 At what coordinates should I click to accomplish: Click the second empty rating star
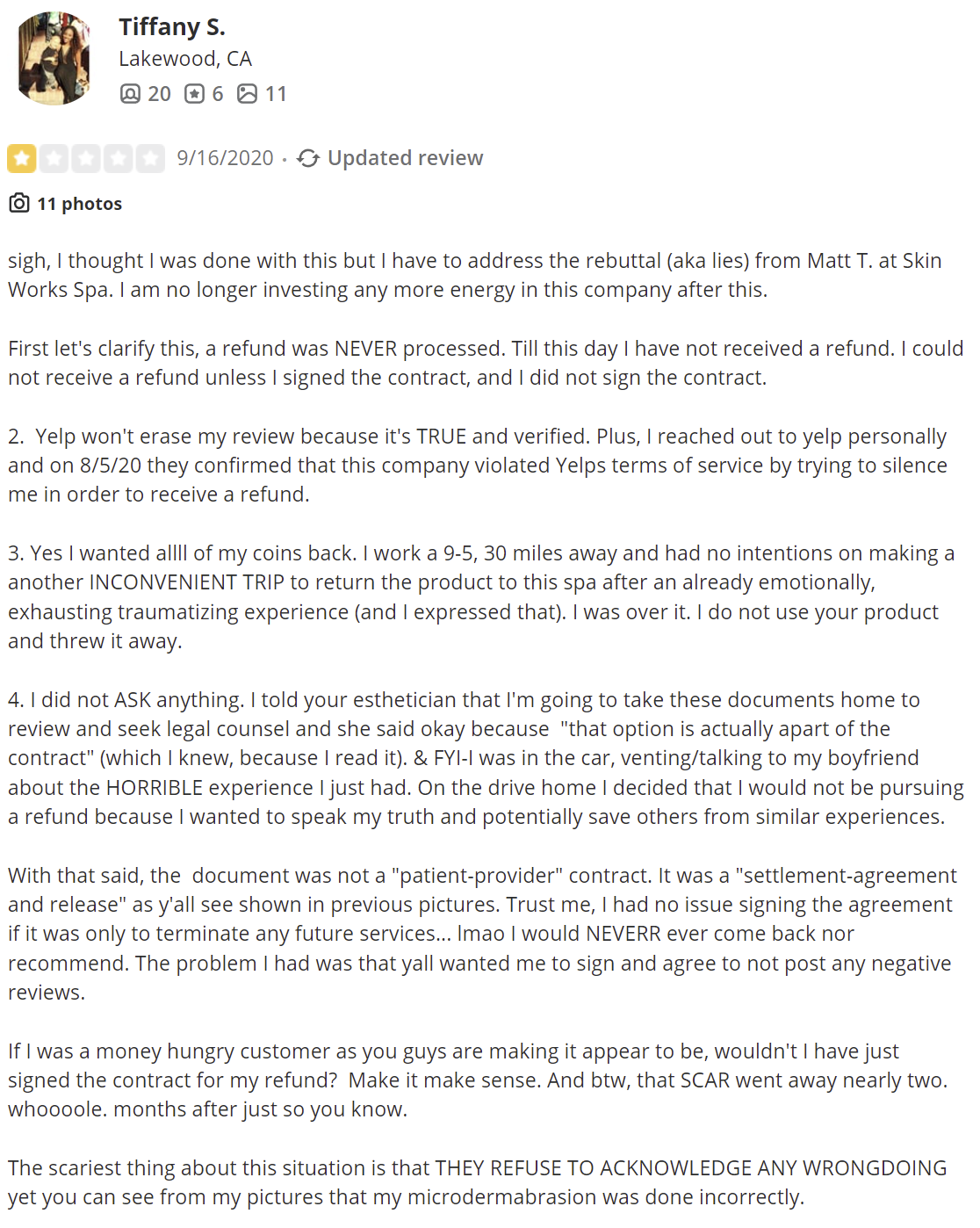pyautogui.click(x=54, y=159)
